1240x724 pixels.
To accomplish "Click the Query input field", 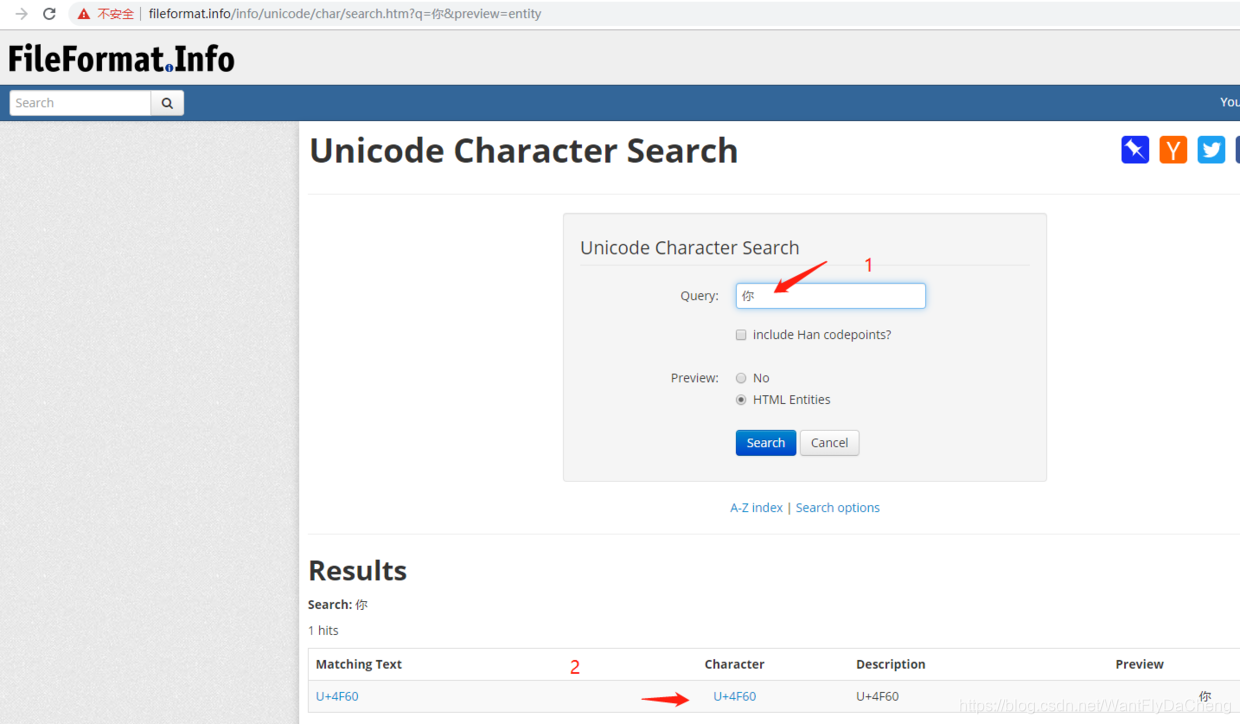I will click(830, 296).
